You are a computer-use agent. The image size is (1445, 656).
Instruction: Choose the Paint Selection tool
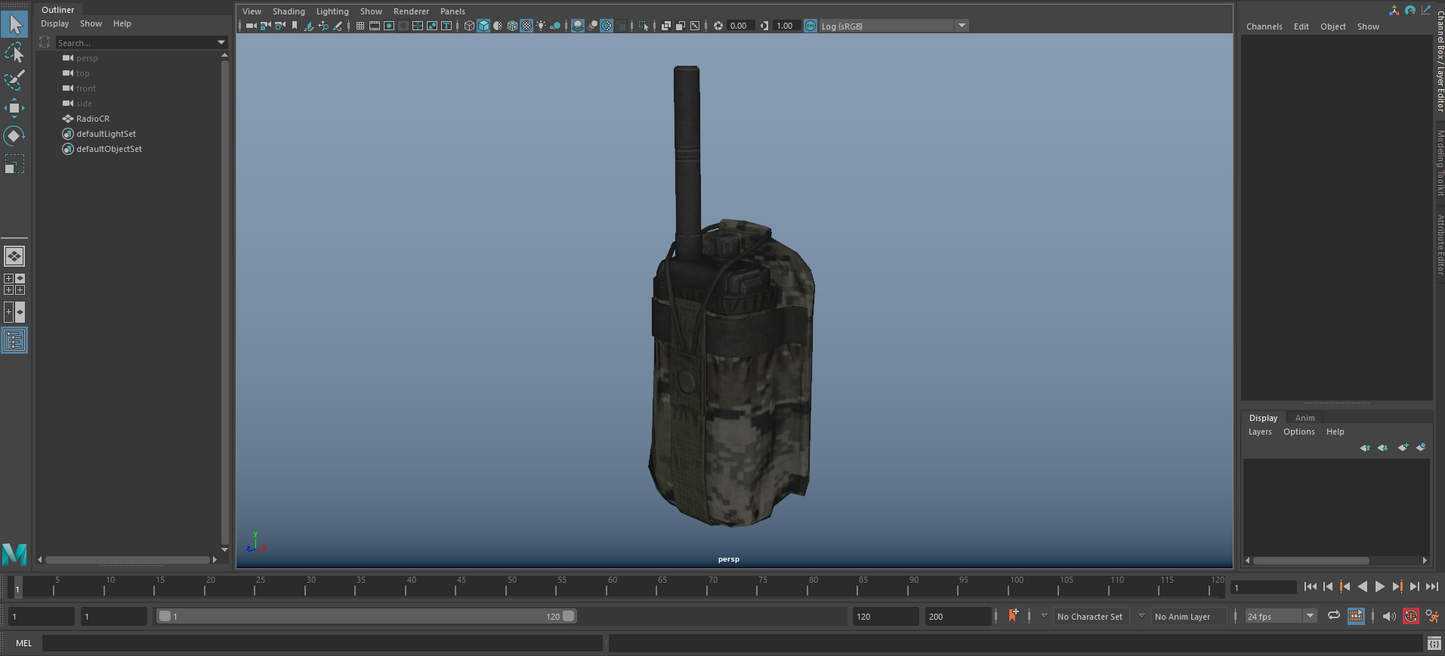coord(14,80)
